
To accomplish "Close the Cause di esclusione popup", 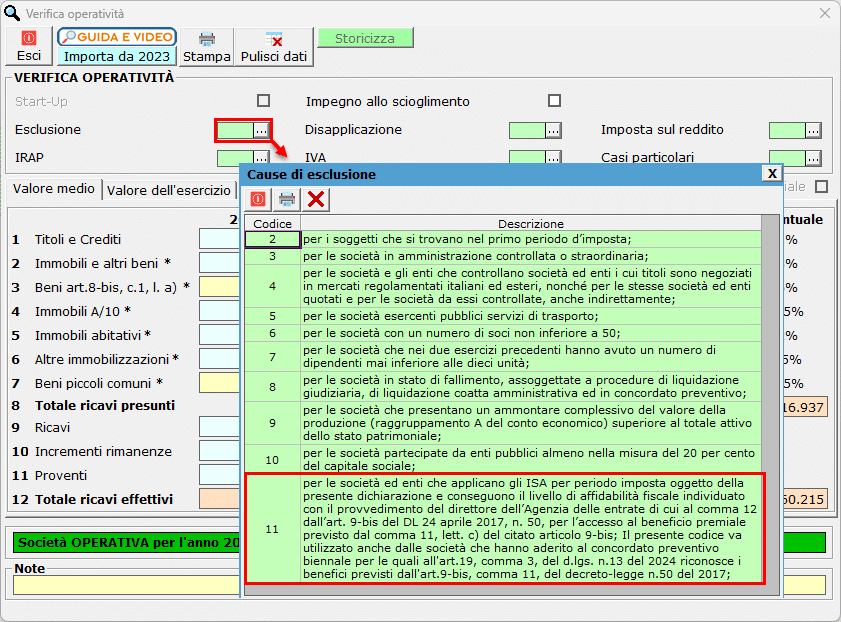I will click(x=771, y=173).
